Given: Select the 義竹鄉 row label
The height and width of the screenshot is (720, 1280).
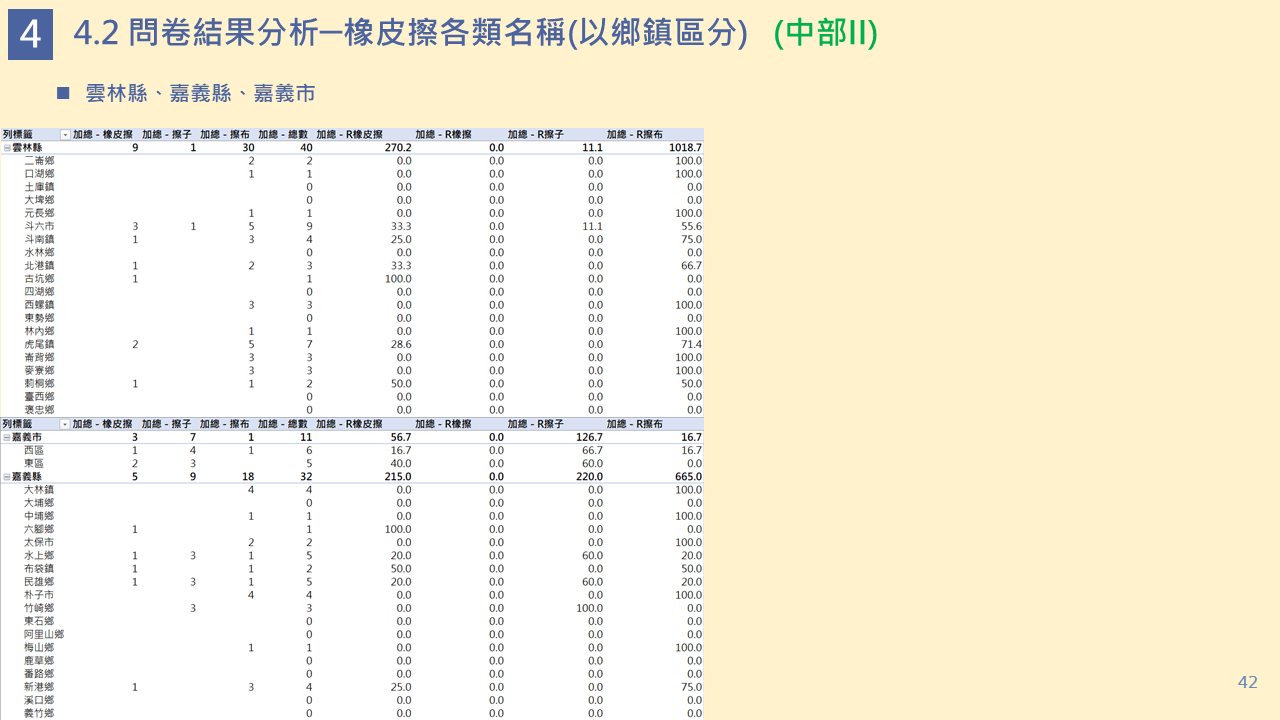Looking at the screenshot, I should point(39,713).
